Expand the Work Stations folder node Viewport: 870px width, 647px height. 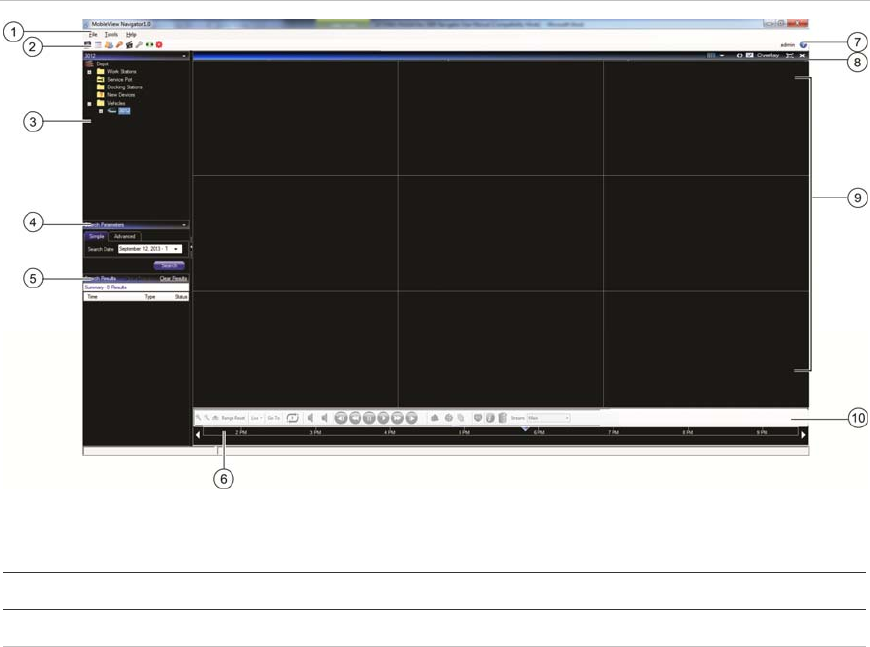(89, 72)
